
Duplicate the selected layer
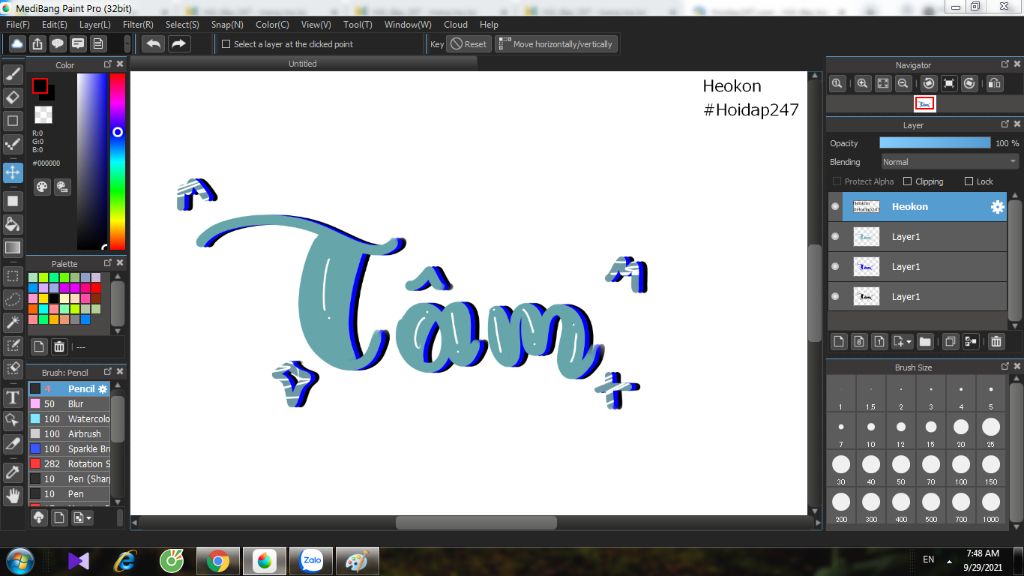(x=950, y=342)
